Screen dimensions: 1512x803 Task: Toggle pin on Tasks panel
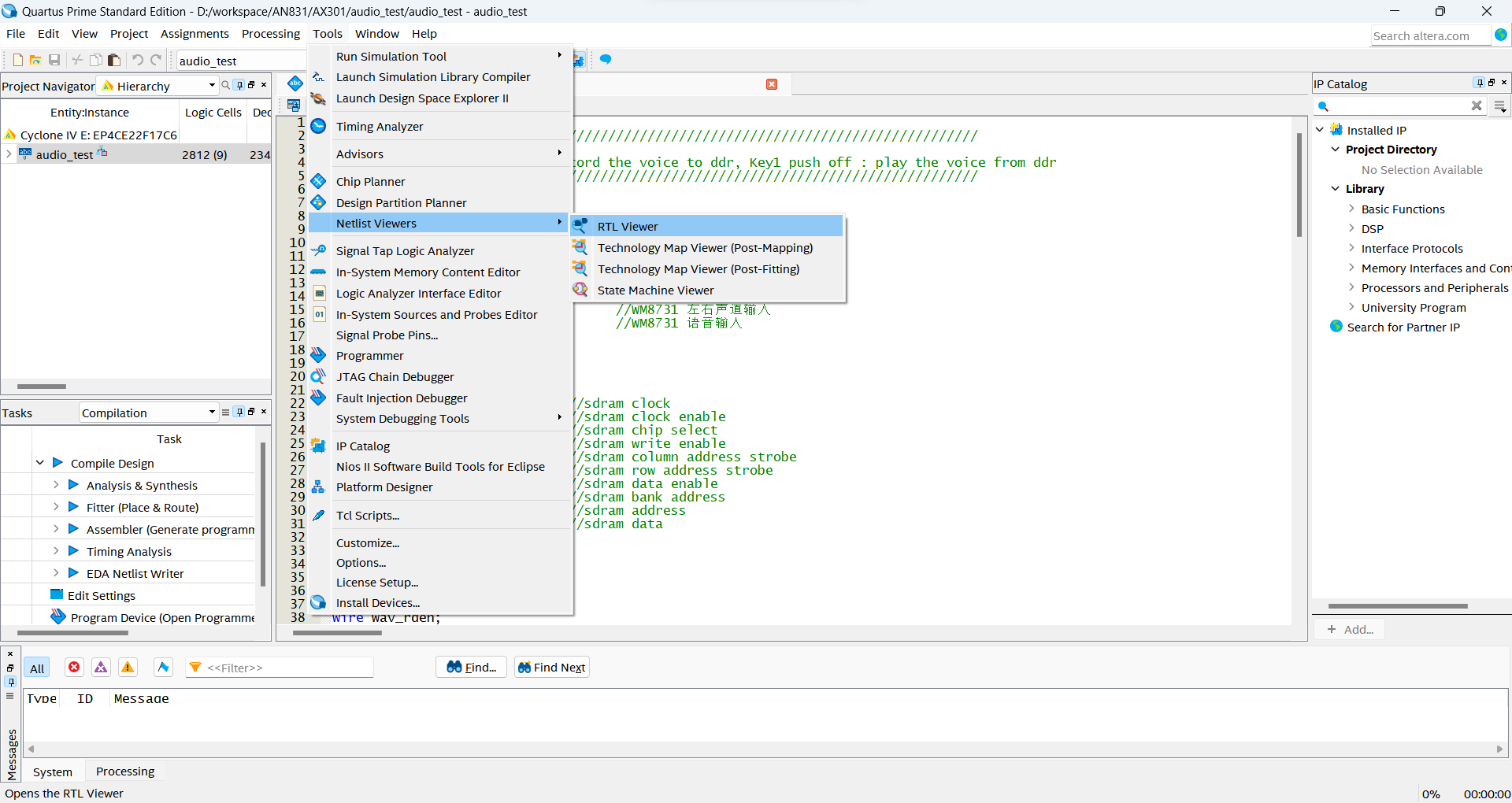[240, 412]
